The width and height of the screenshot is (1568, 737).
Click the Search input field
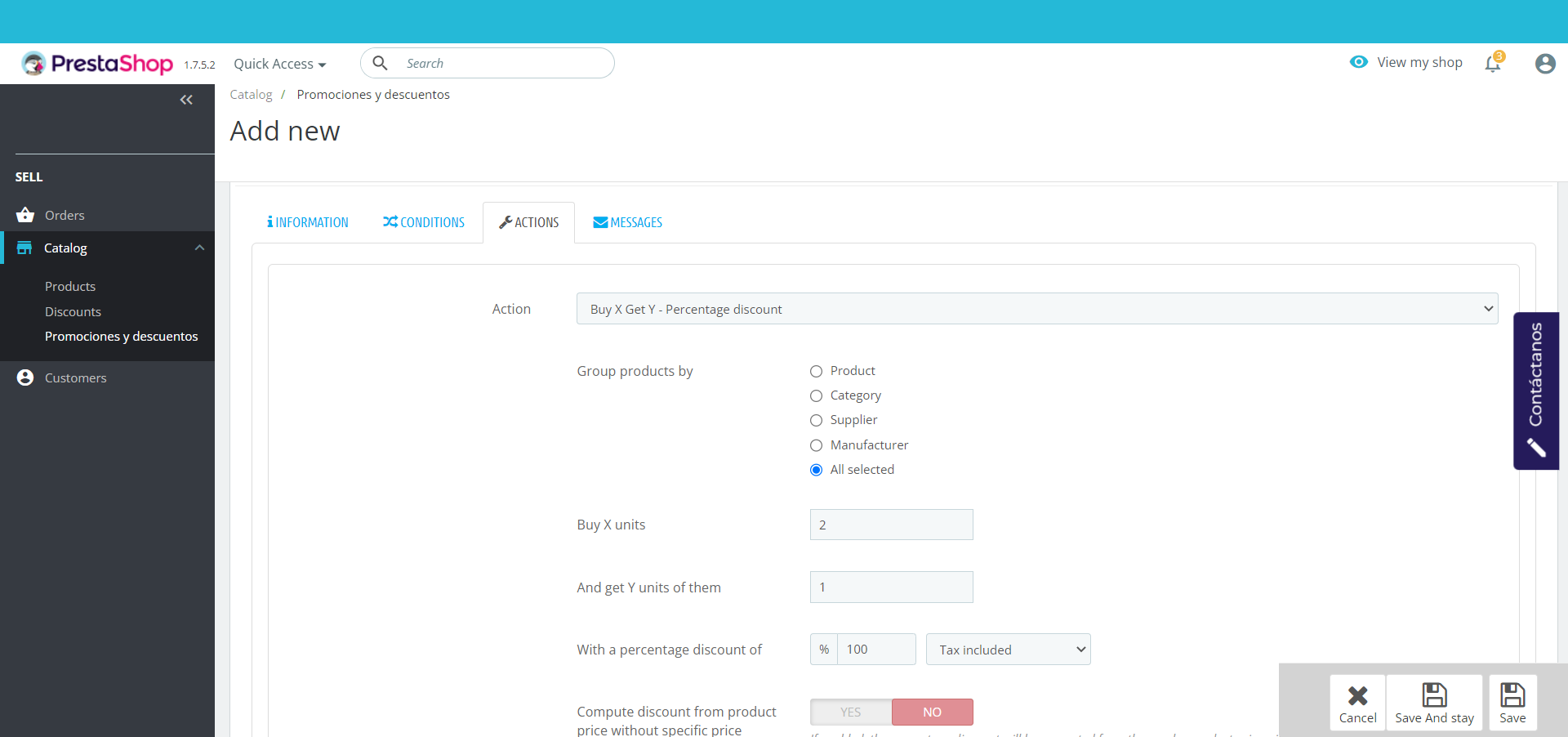pos(488,63)
